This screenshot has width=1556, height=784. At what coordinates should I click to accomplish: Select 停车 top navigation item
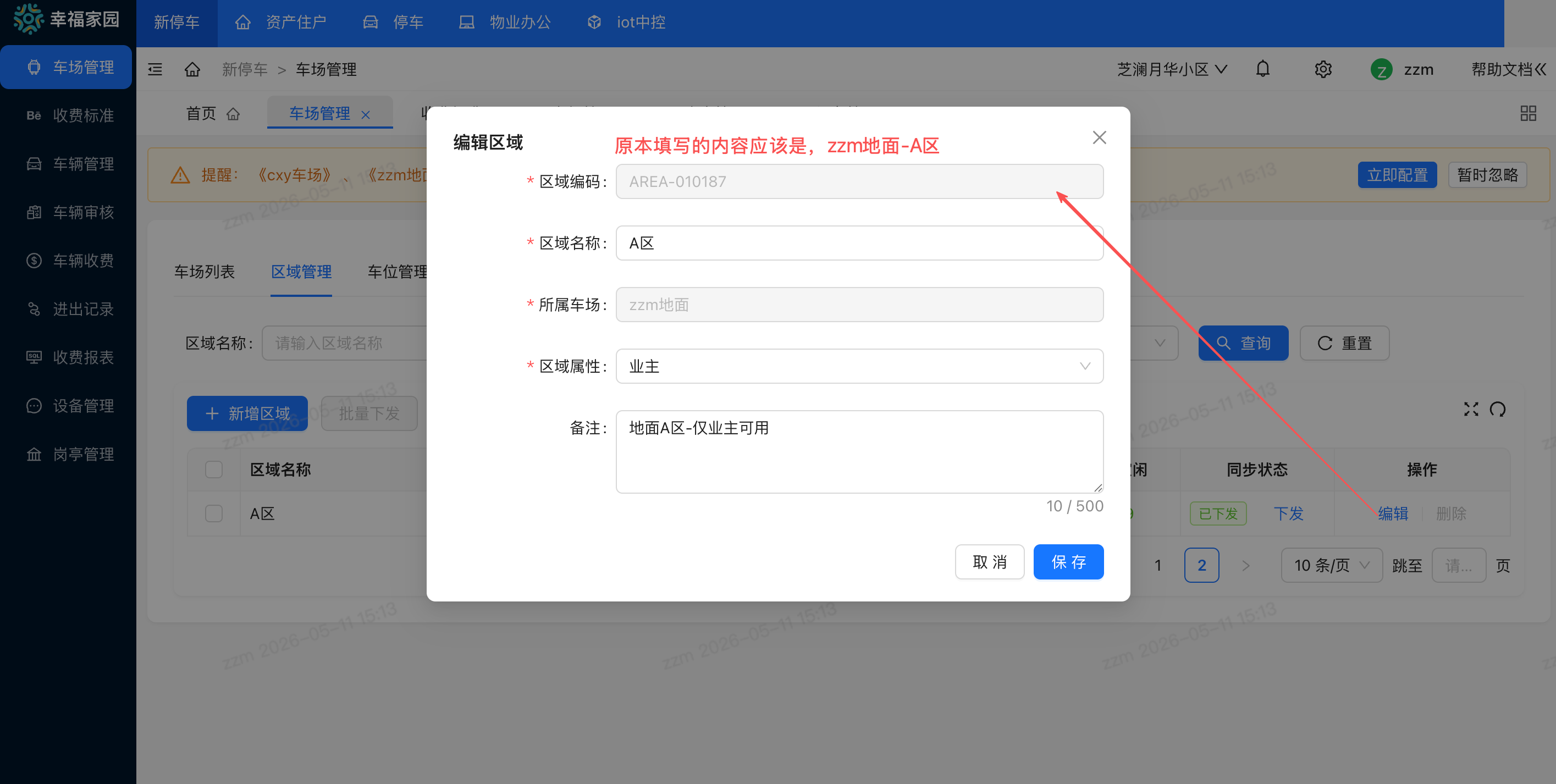pos(393,23)
